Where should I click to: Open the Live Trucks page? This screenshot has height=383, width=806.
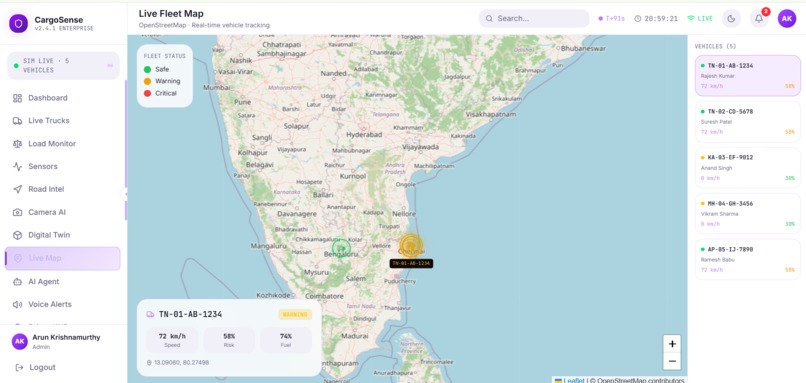pos(62,121)
